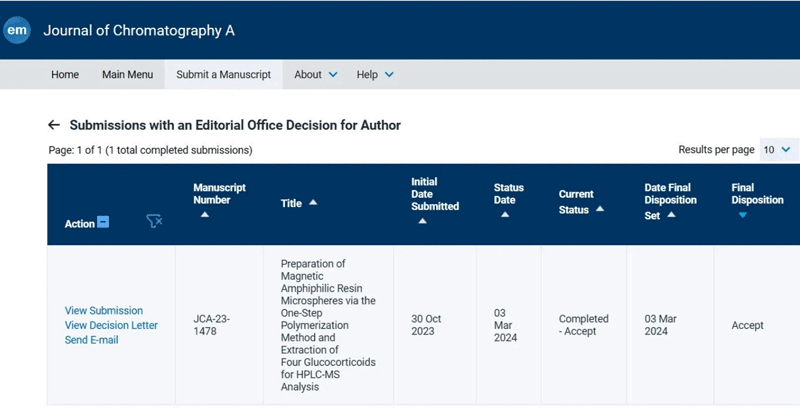Expand the Help menu

click(375, 74)
